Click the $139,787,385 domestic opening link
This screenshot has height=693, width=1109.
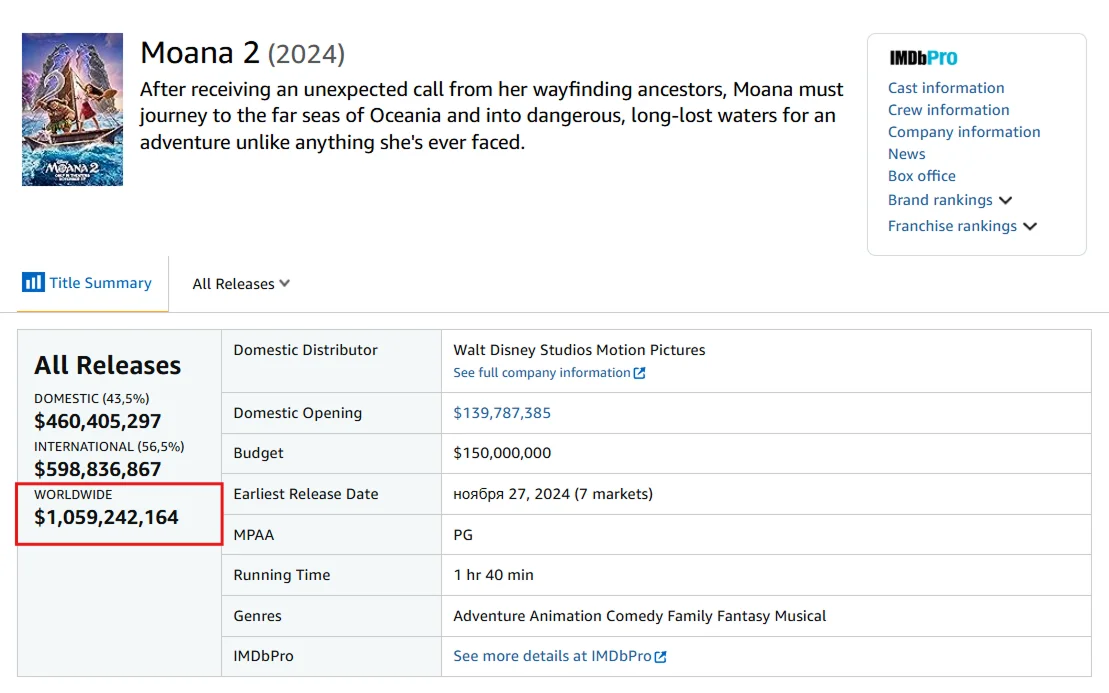[502, 413]
